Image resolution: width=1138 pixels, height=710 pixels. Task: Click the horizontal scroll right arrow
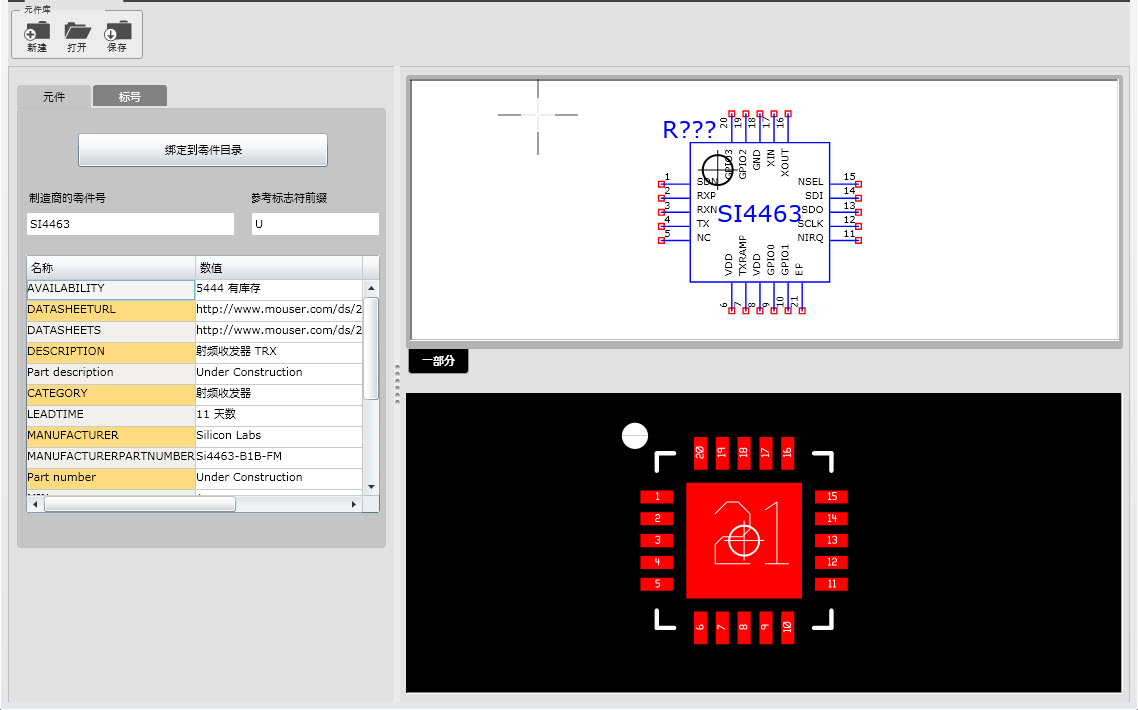pyautogui.click(x=353, y=504)
